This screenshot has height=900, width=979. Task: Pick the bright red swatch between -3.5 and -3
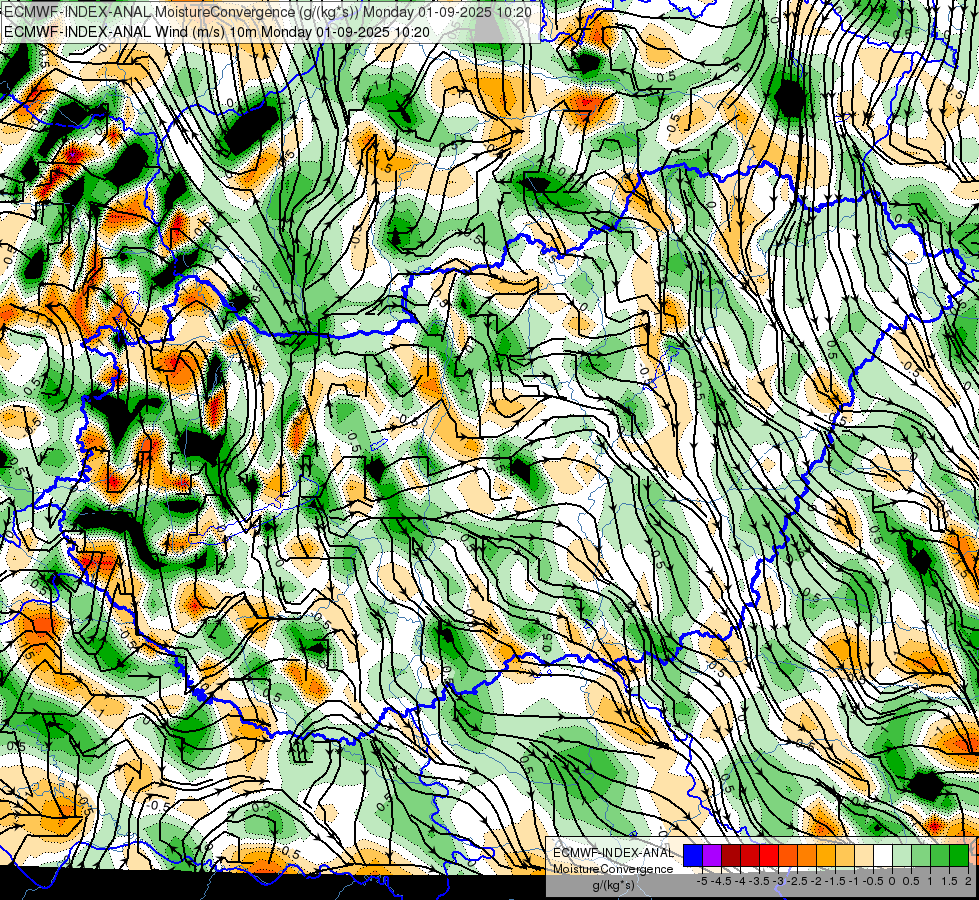coord(769,855)
